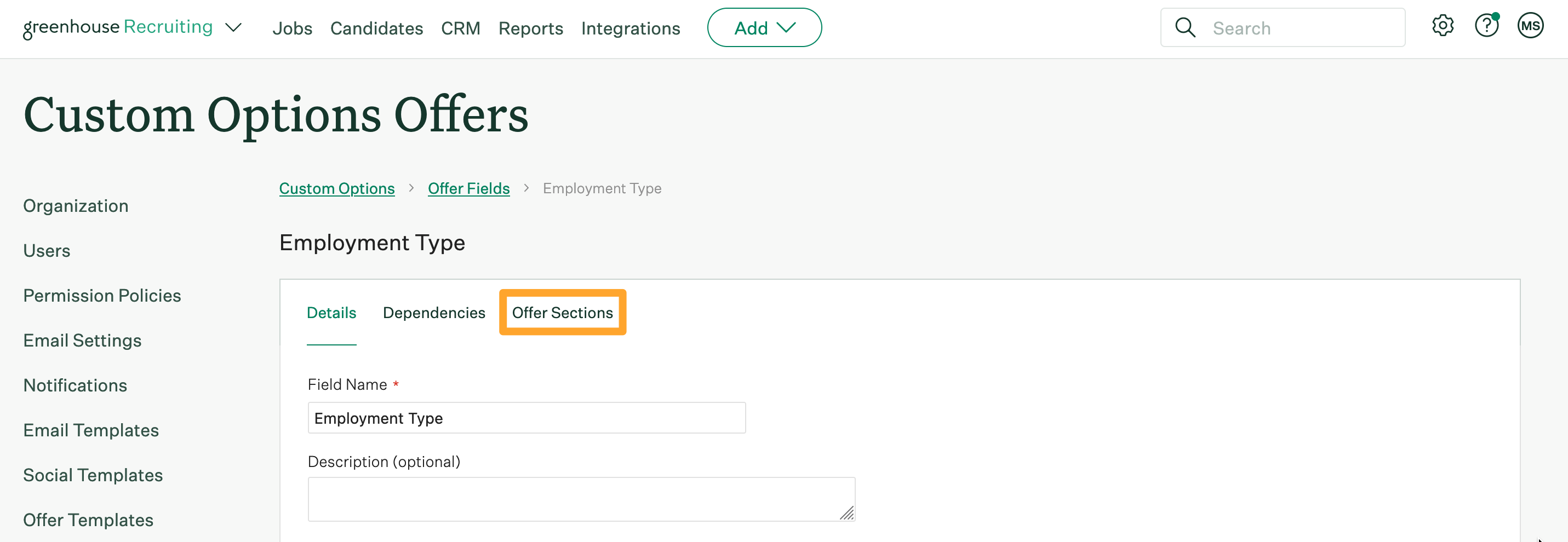Click the greenhouse Recruiting logo
Image resolution: width=1568 pixels, height=542 pixels.
click(x=117, y=27)
